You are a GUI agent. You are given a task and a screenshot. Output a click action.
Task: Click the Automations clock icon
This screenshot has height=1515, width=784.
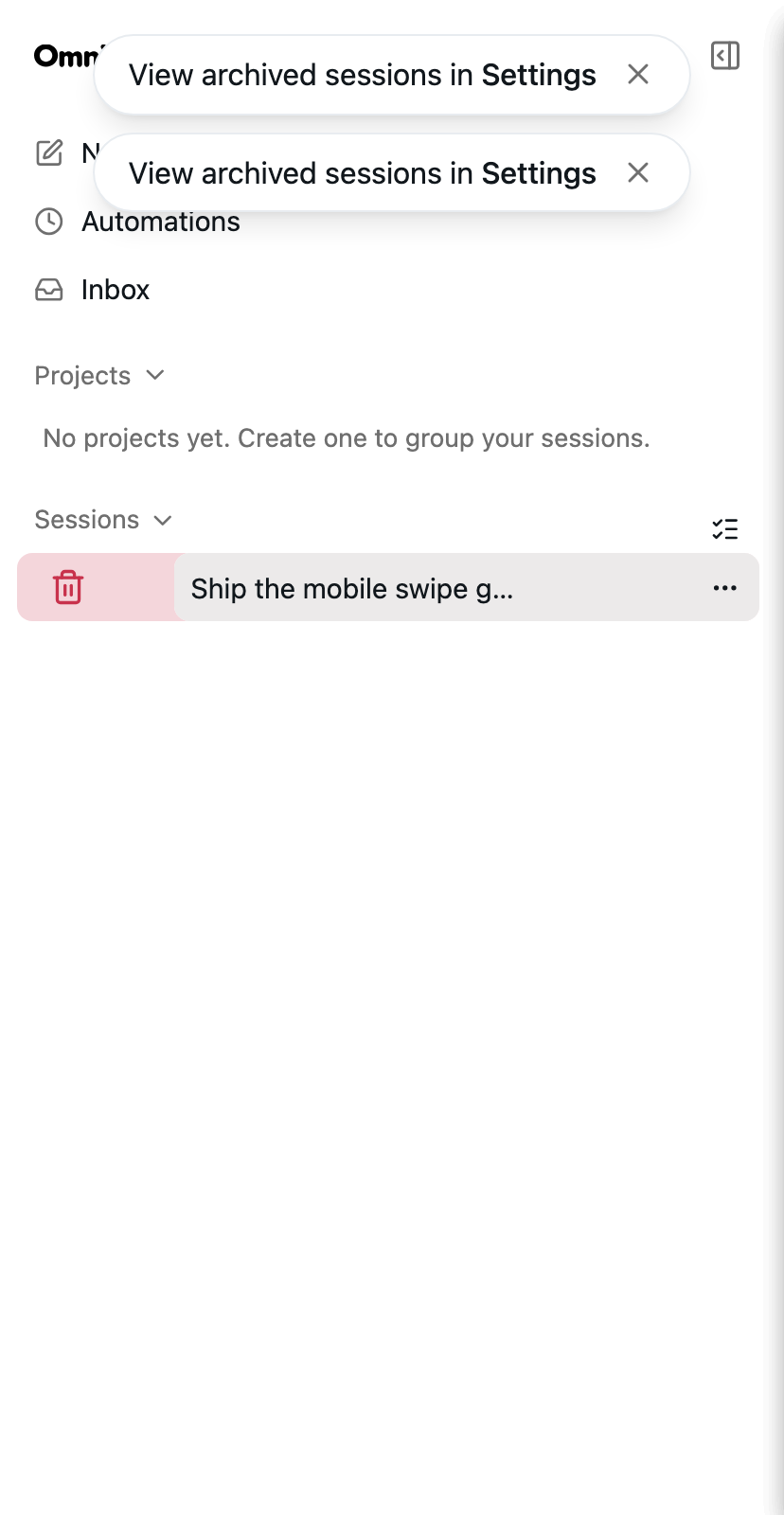point(49,222)
